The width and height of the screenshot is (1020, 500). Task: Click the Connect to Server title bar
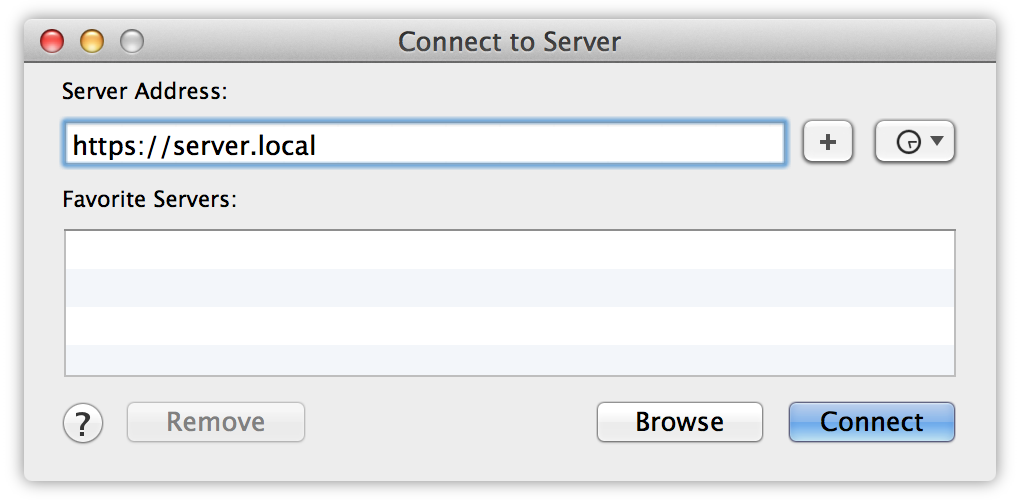(509, 42)
